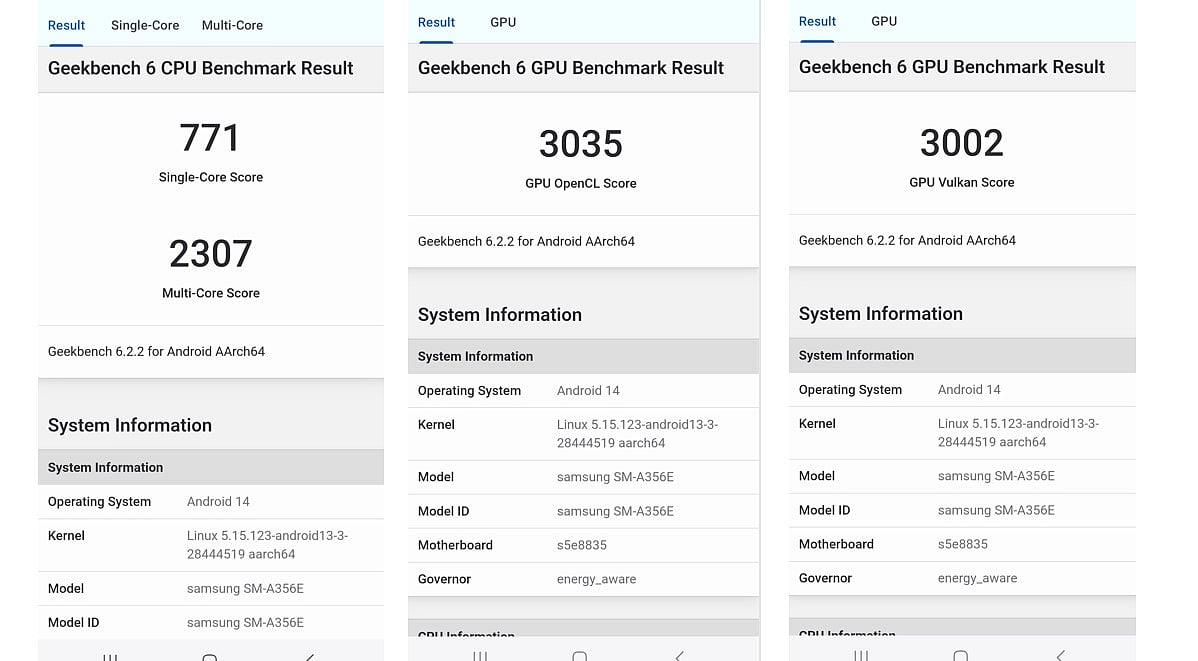Viewport: 1198px width, 661px height.
Task: Switch to the Single-Core tab
Action: pyautogui.click(x=145, y=25)
